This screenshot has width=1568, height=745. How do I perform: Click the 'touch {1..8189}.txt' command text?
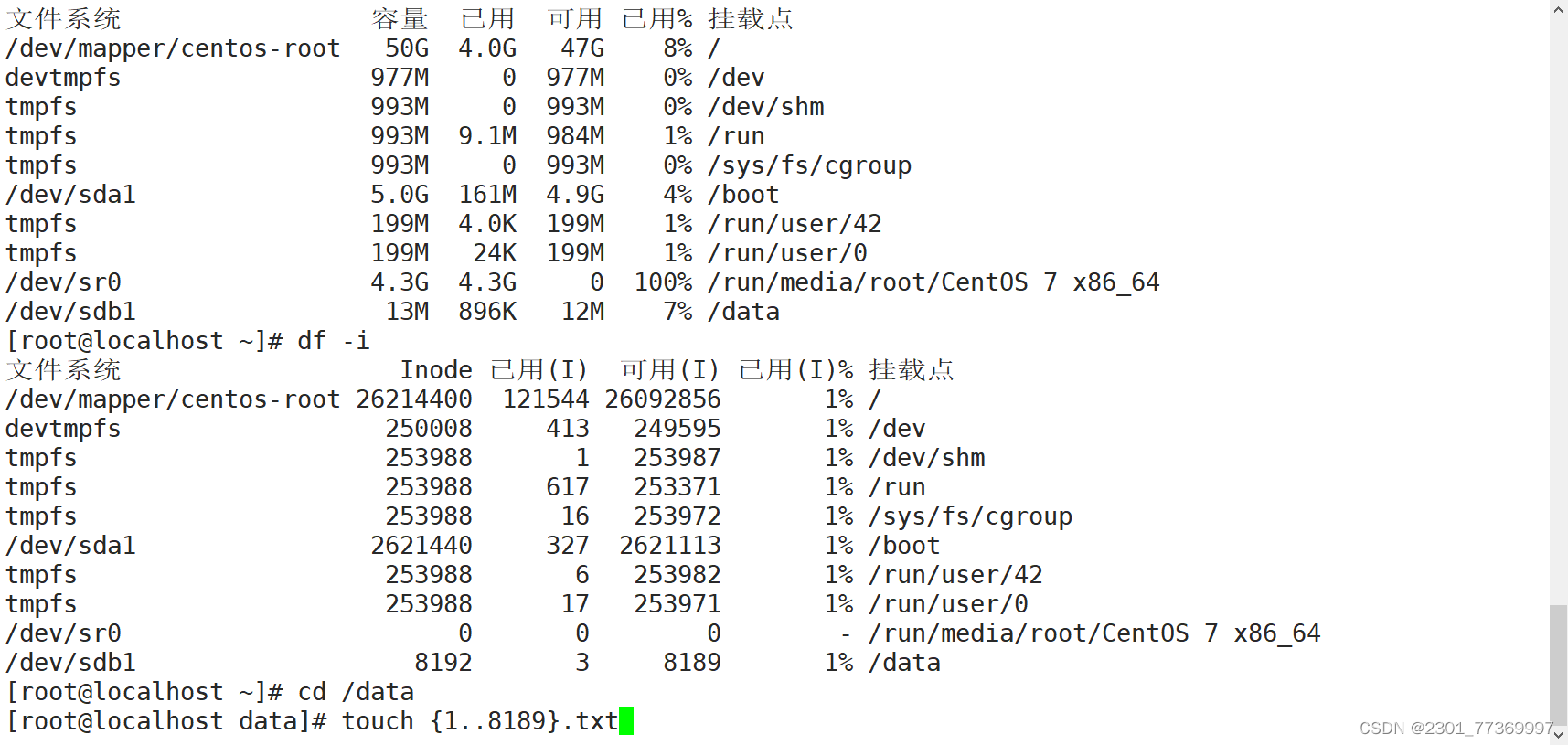(x=480, y=721)
